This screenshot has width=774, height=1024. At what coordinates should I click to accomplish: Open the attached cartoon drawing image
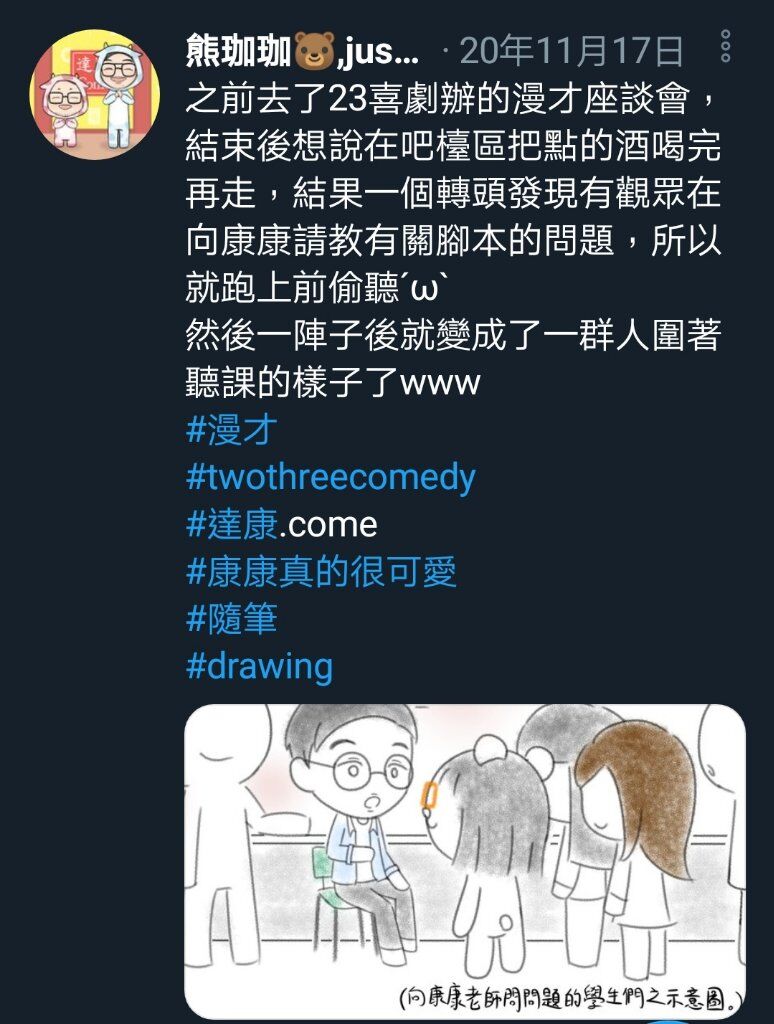[x=465, y=861]
